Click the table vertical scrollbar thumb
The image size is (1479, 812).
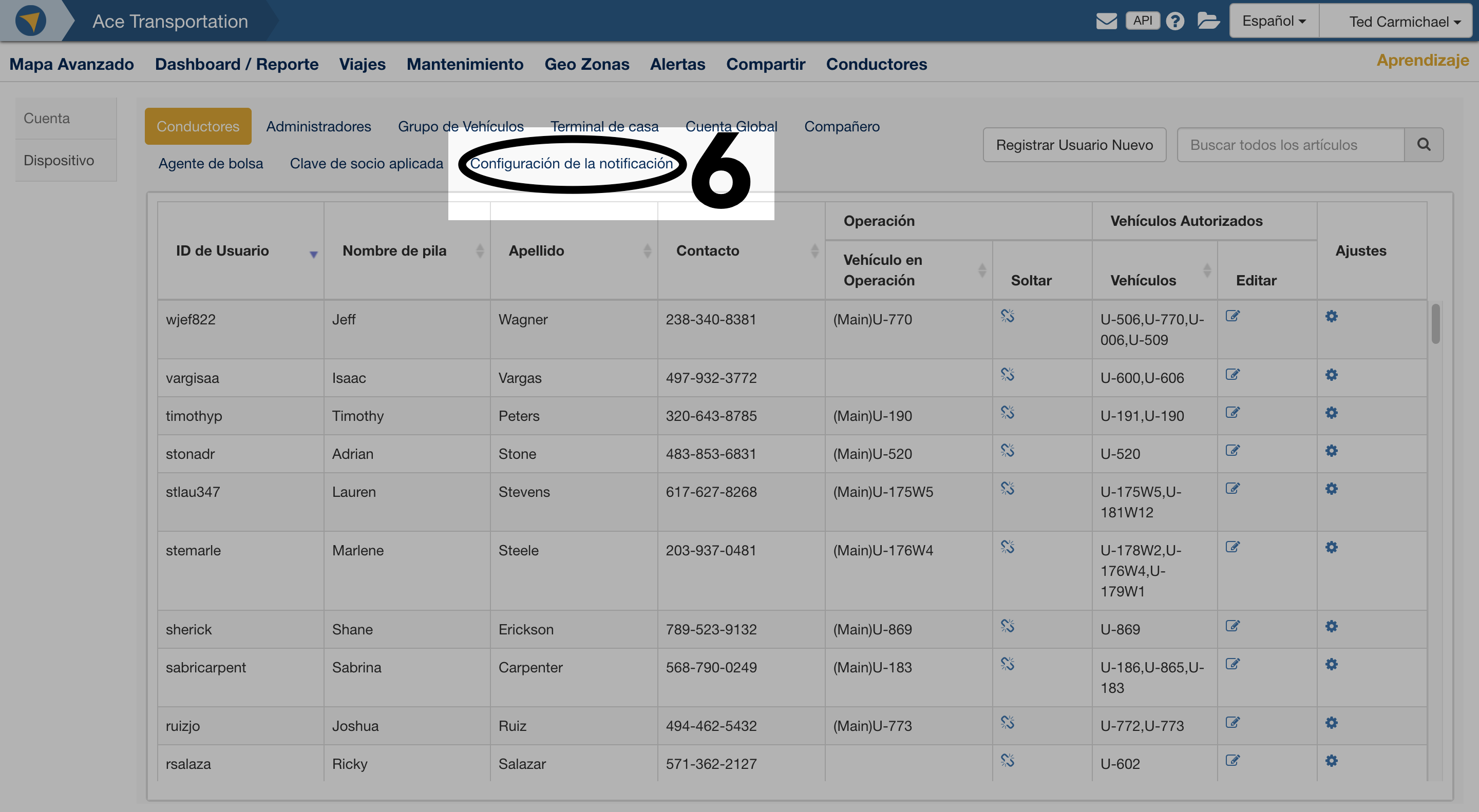pyautogui.click(x=1435, y=324)
